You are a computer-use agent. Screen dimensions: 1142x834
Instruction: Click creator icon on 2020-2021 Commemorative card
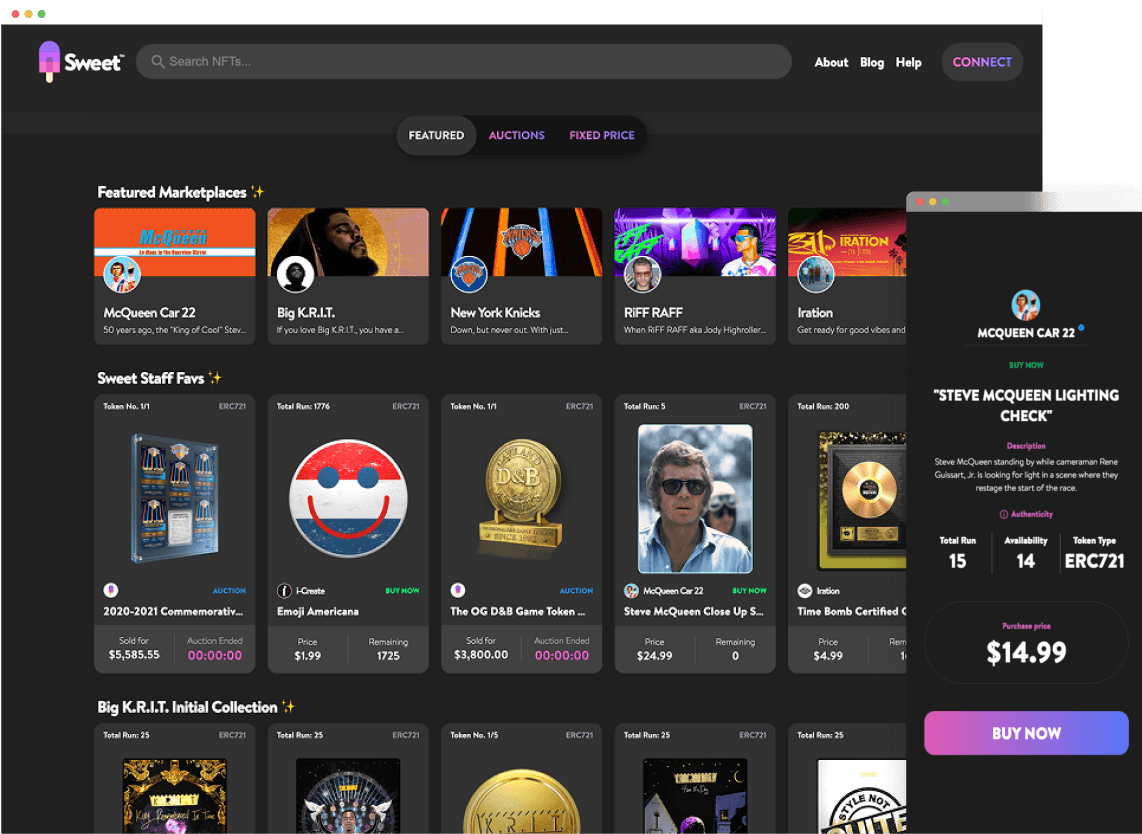tap(111, 590)
